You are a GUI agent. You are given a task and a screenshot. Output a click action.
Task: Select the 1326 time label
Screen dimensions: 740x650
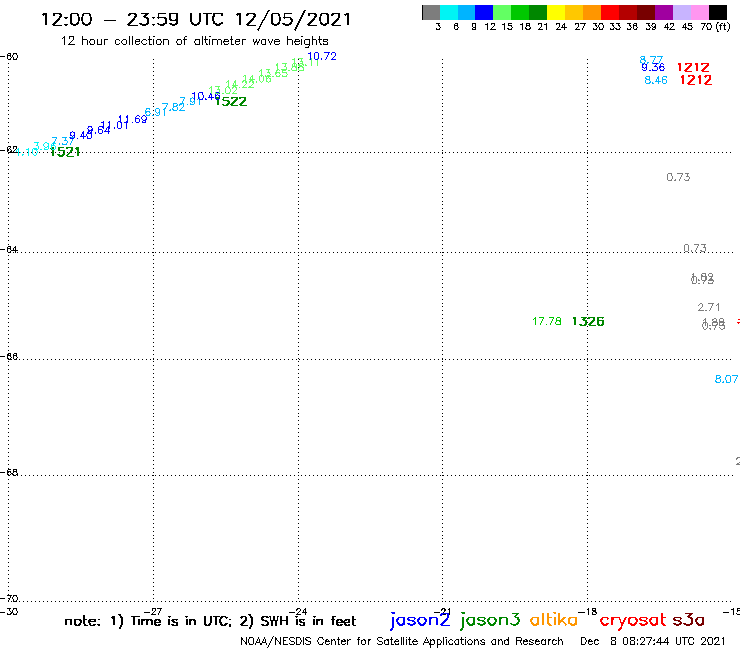click(x=588, y=321)
